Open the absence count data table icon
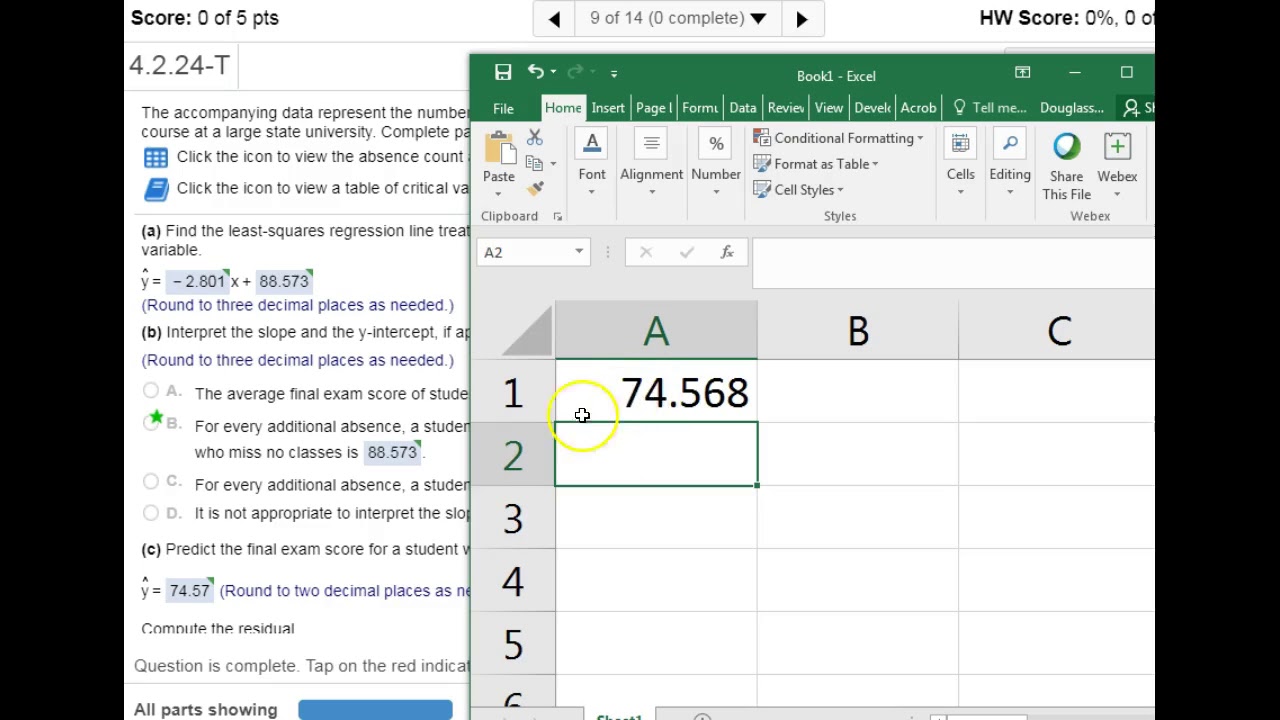This screenshot has width=1280, height=720. point(156,157)
